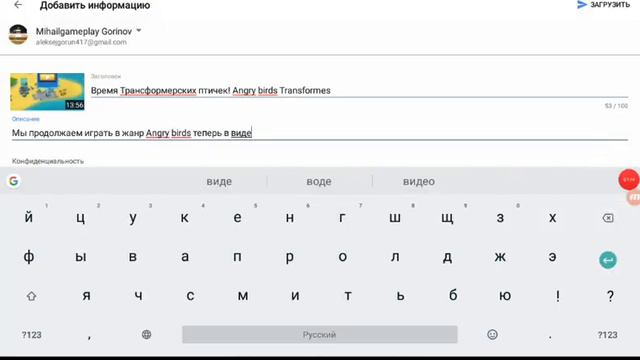Tap the к key

coord(184,218)
